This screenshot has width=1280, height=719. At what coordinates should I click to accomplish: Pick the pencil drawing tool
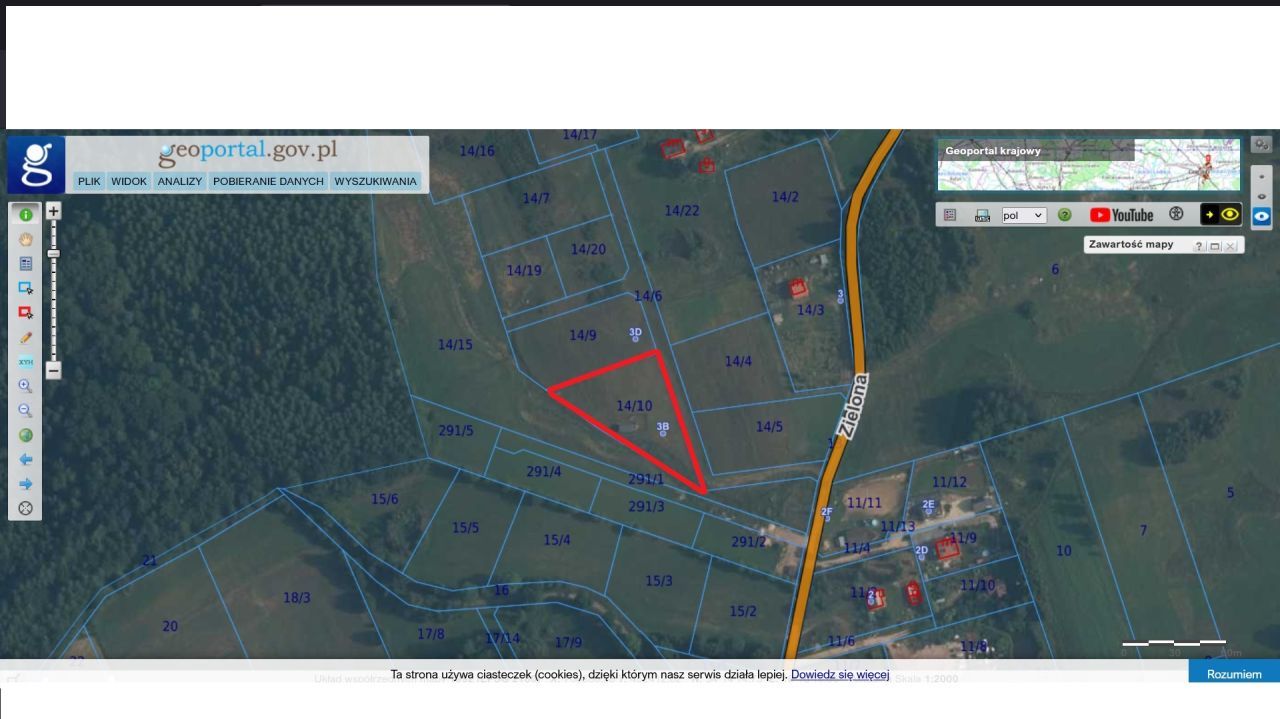(26, 337)
